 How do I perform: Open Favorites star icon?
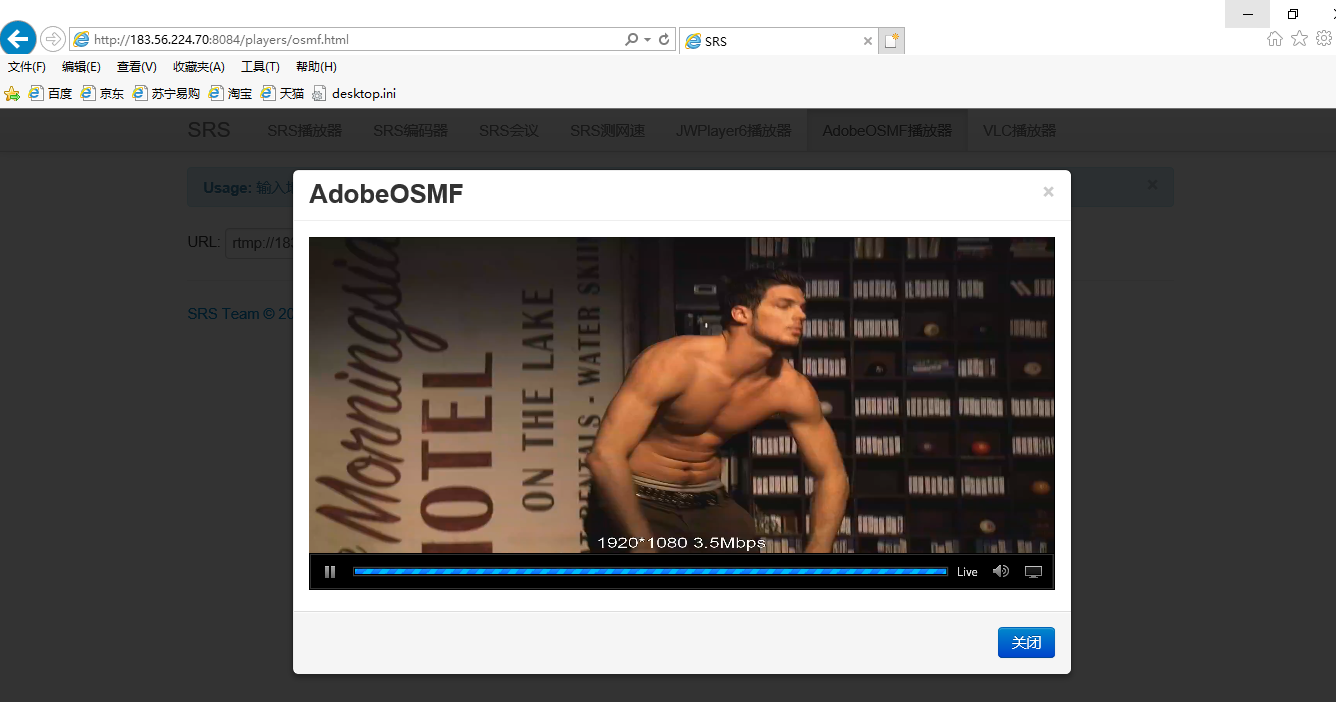pos(1299,39)
